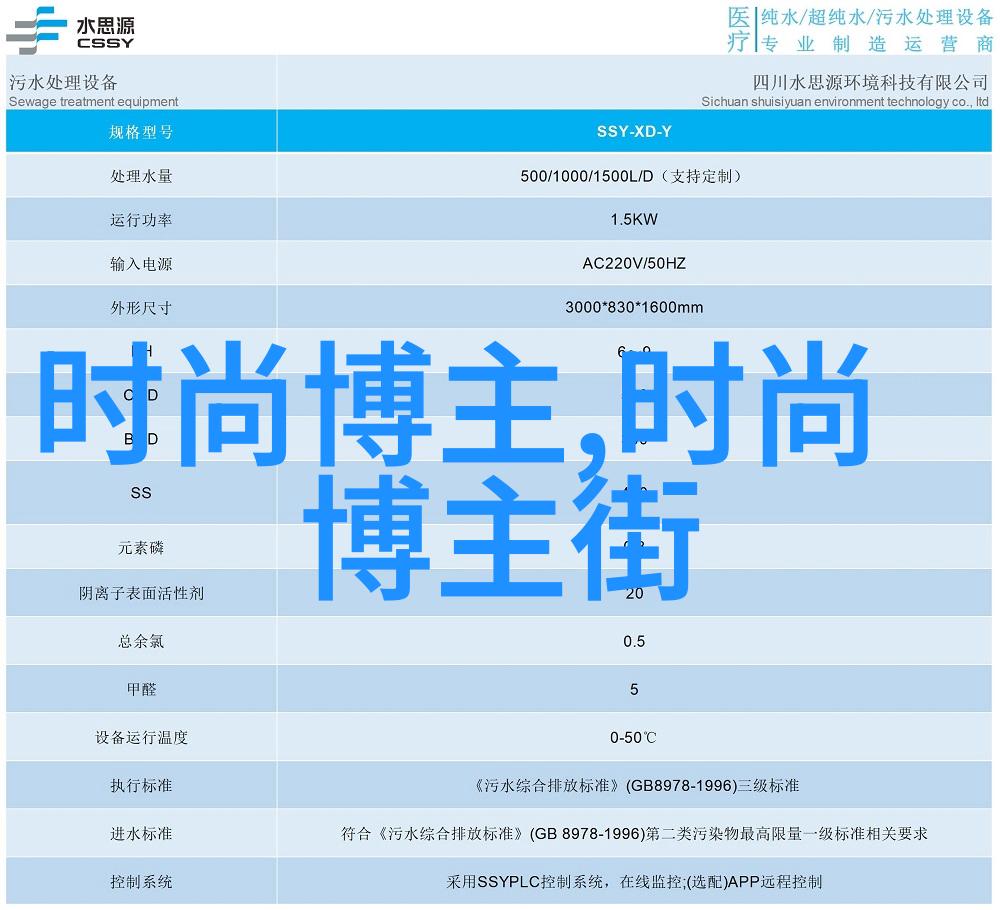Select the 甲醛 row label

pos(141,689)
